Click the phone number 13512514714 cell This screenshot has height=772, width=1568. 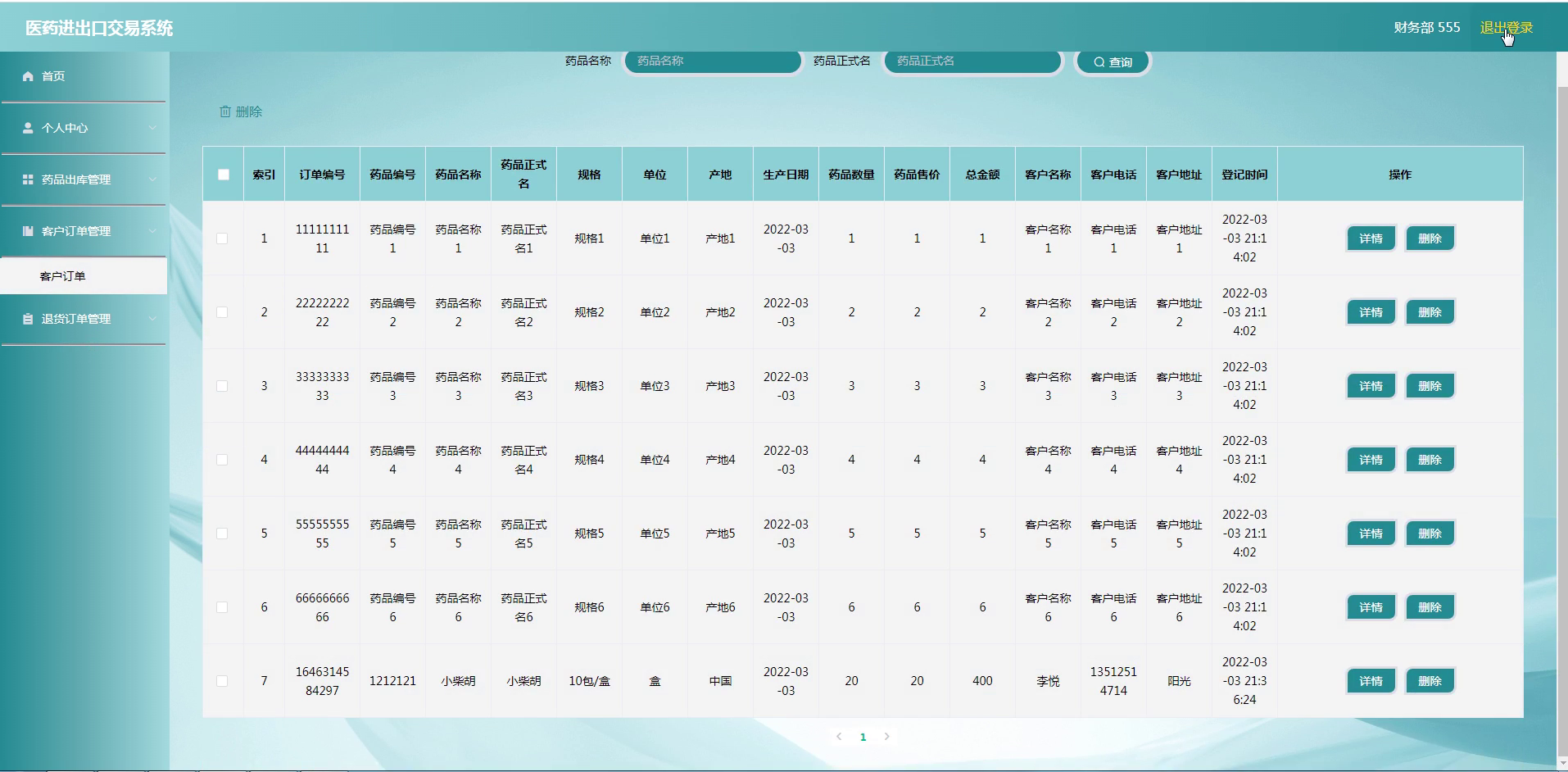pyautogui.click(x=1113, y=681)
